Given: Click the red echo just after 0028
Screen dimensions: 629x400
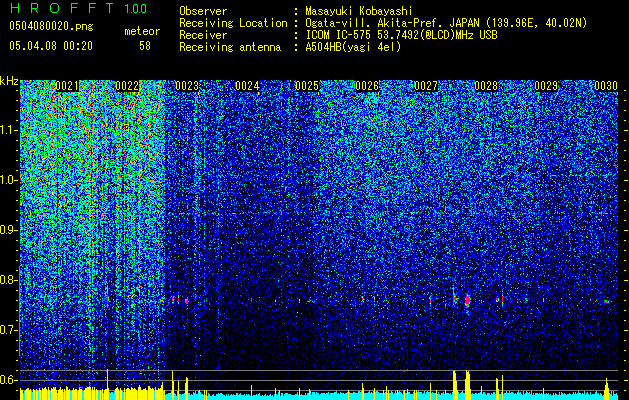Looking at the screenshot, I should [500, 299].
